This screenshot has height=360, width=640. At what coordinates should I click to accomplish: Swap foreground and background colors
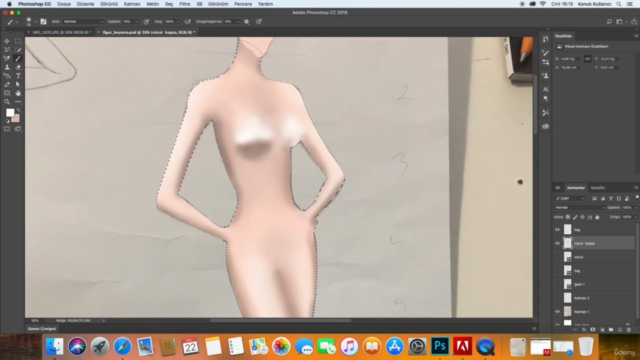(18, 110)
